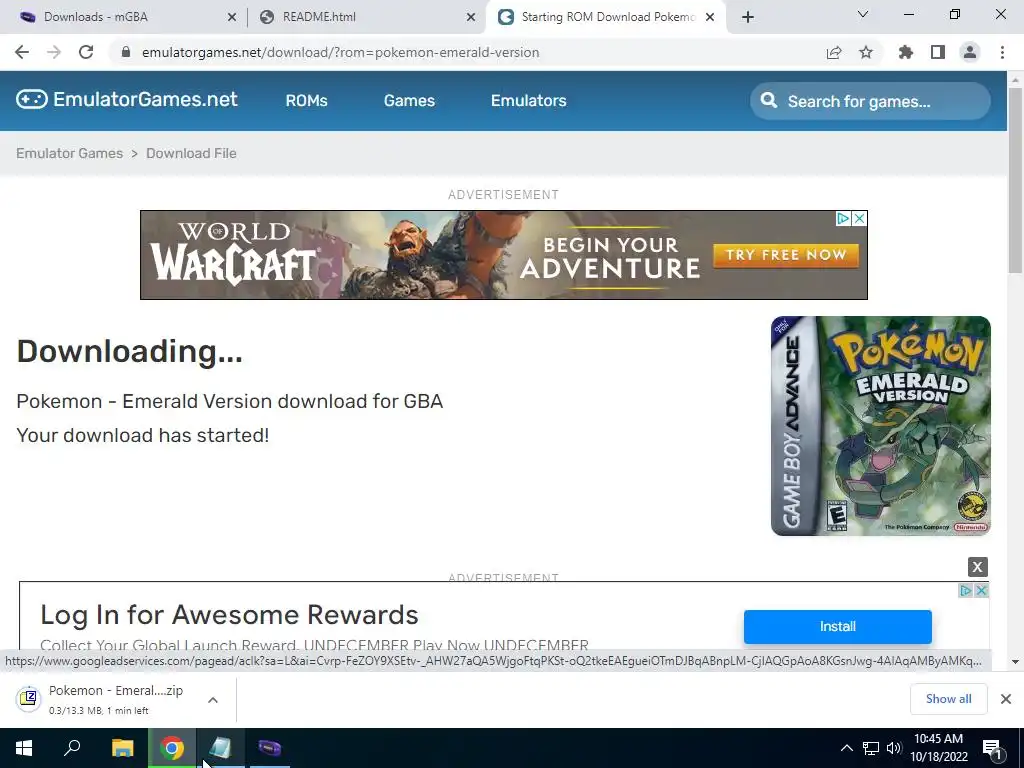Image resolution: width=1024 pixels, height=768 pixels.
Task: Open AdChoices on rewards ad
Action: coord(965,590)
